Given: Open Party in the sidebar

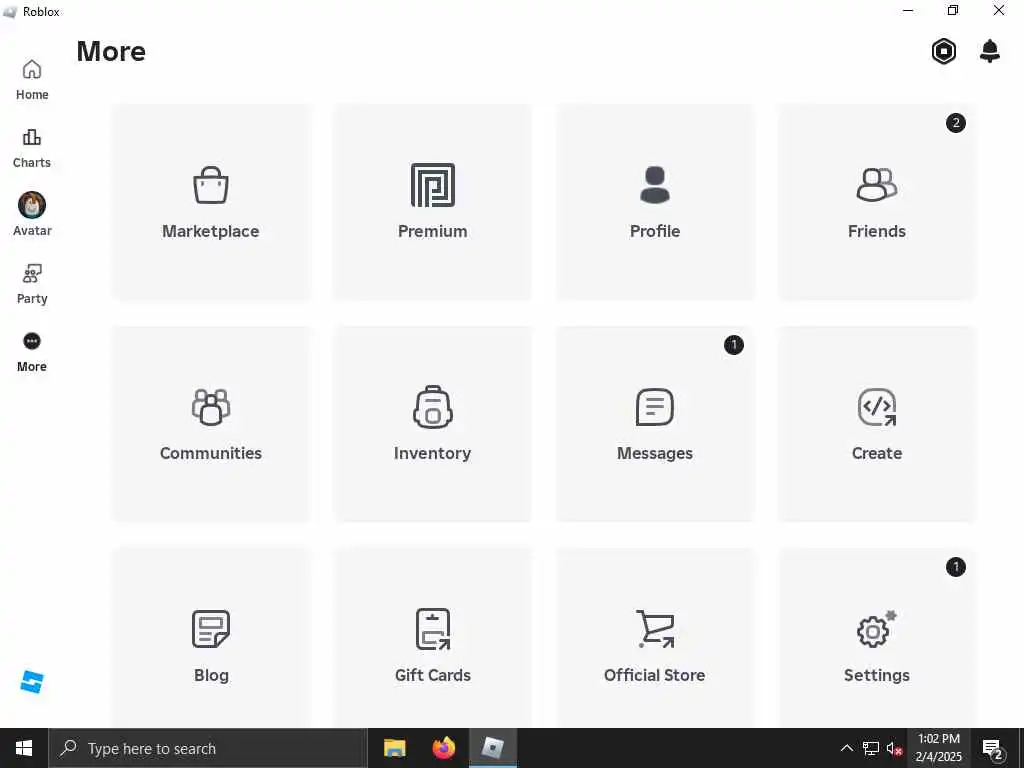Looking at the screenshot, I should click(x=32, y=284).
